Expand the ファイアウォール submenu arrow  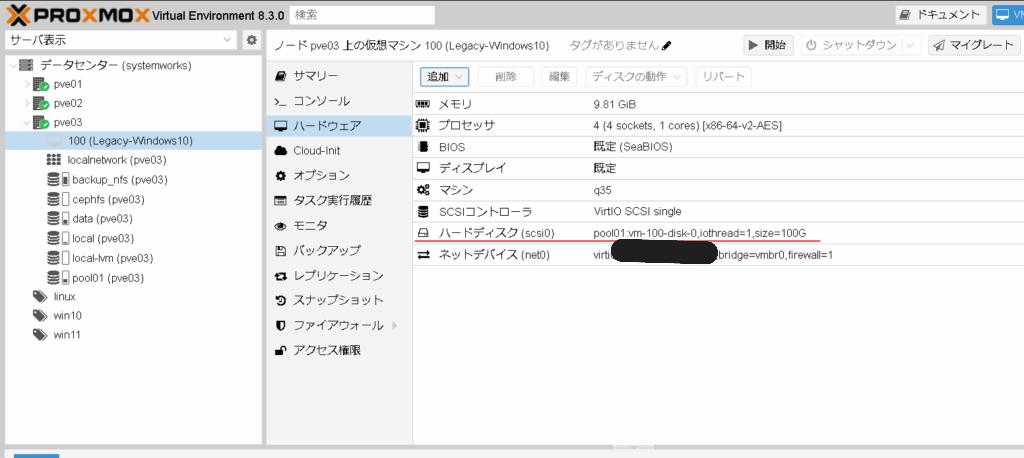click(394, 325)
